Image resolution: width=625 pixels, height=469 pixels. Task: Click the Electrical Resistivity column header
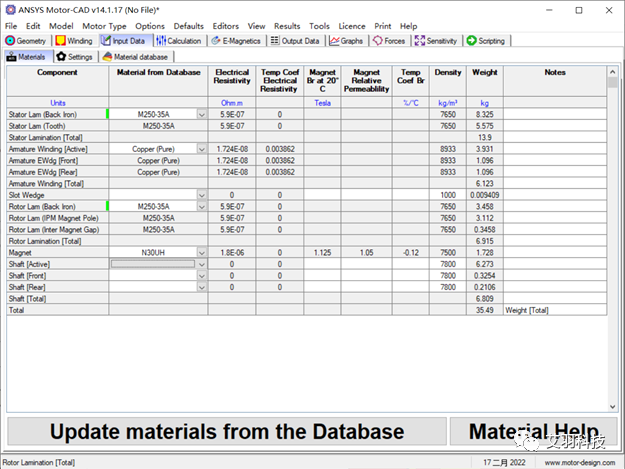(x=232, y=81)
